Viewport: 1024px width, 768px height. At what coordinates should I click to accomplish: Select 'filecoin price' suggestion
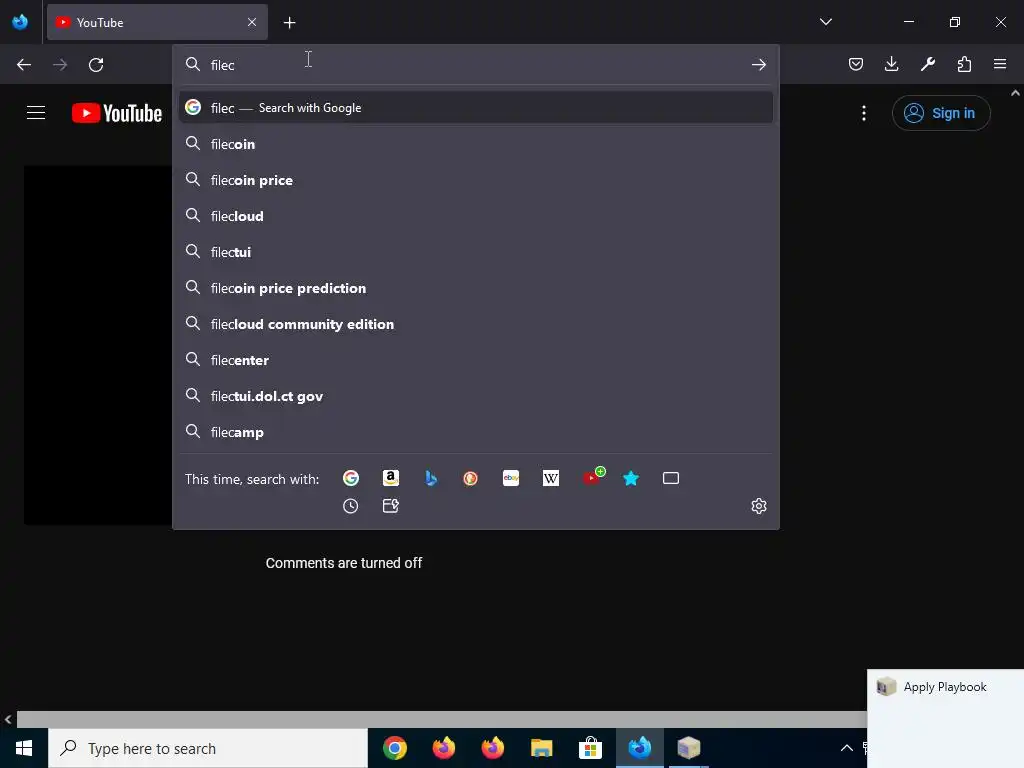click(475, 180)
